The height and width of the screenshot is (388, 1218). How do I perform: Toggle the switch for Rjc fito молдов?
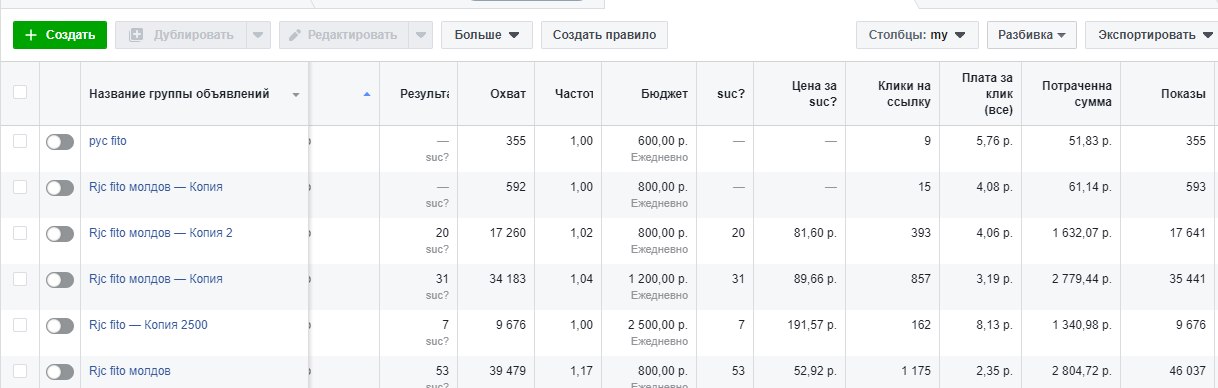pos(60,372)
